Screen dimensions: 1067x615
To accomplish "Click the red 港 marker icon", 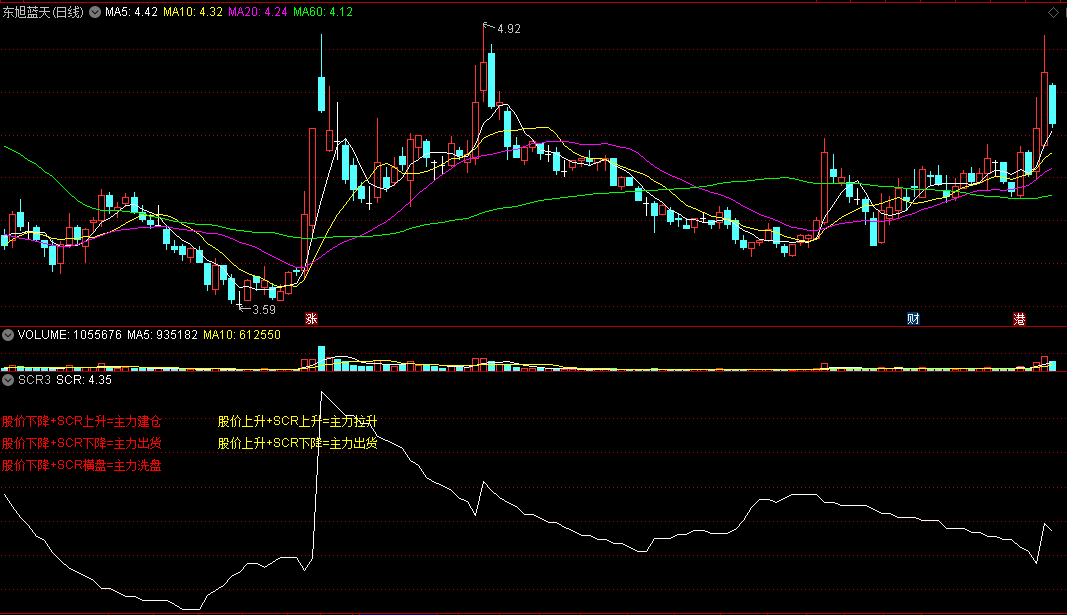I will tap(1019, 319).
